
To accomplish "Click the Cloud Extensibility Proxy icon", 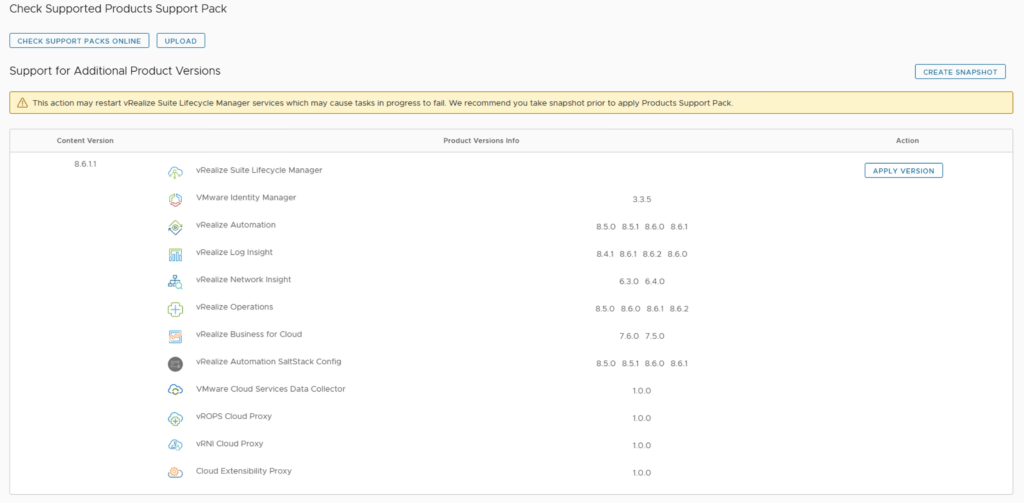I will [x=175, y=472].
